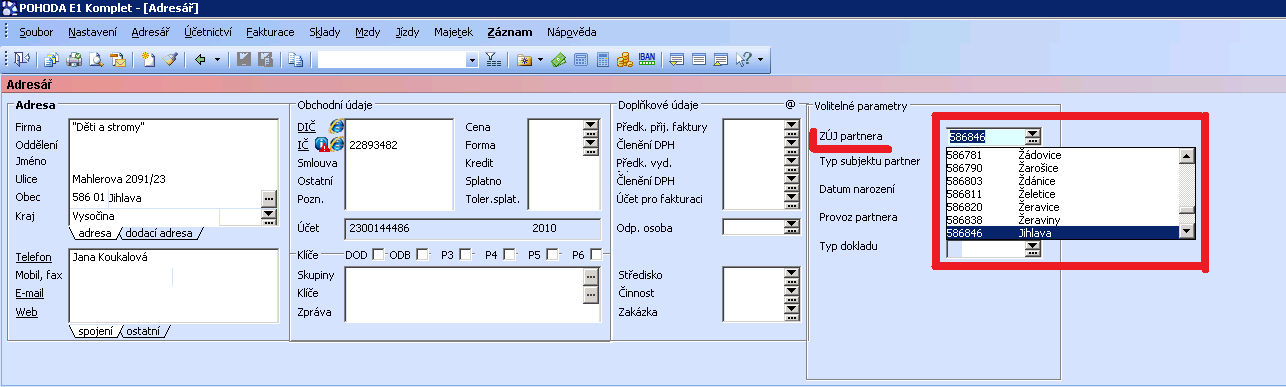The height and width of the screenshot is (387, 1286).
Task: Click the E-mail link label
Action: (30, 293)
